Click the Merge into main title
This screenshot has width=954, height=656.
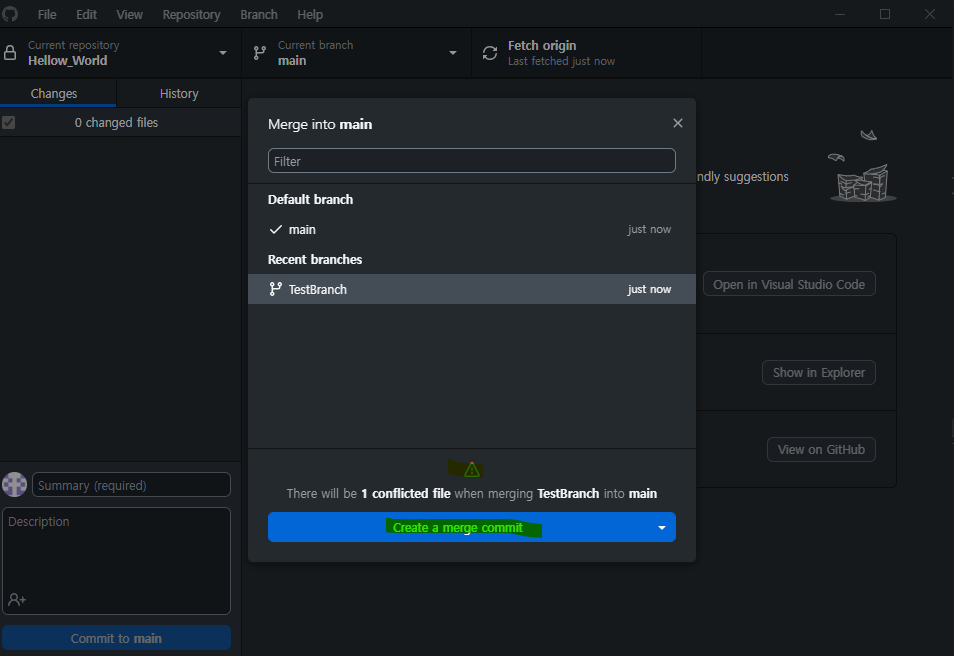coord(320,124)
